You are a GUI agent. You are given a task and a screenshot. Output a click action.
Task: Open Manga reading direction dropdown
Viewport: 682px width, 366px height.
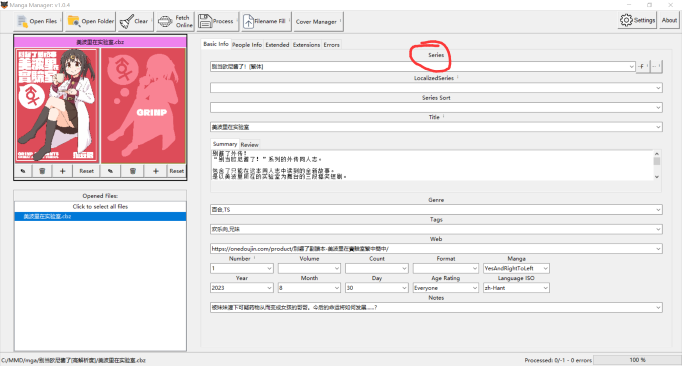coord(545,269)
